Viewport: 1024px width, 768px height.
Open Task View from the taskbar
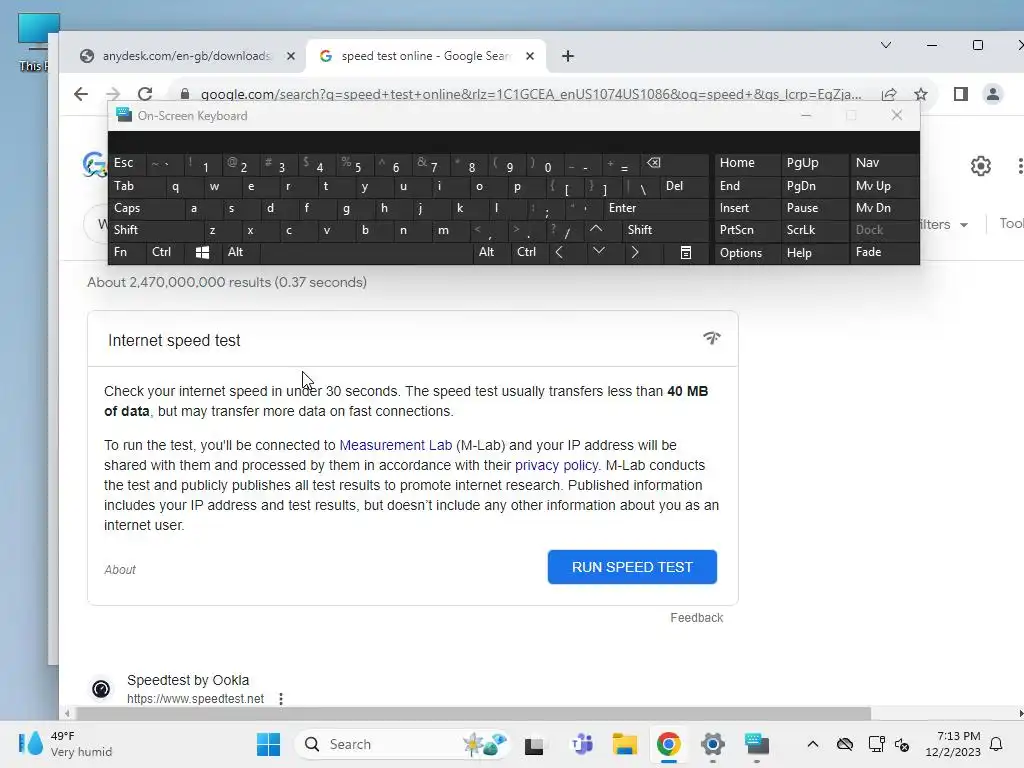[534, 745]
